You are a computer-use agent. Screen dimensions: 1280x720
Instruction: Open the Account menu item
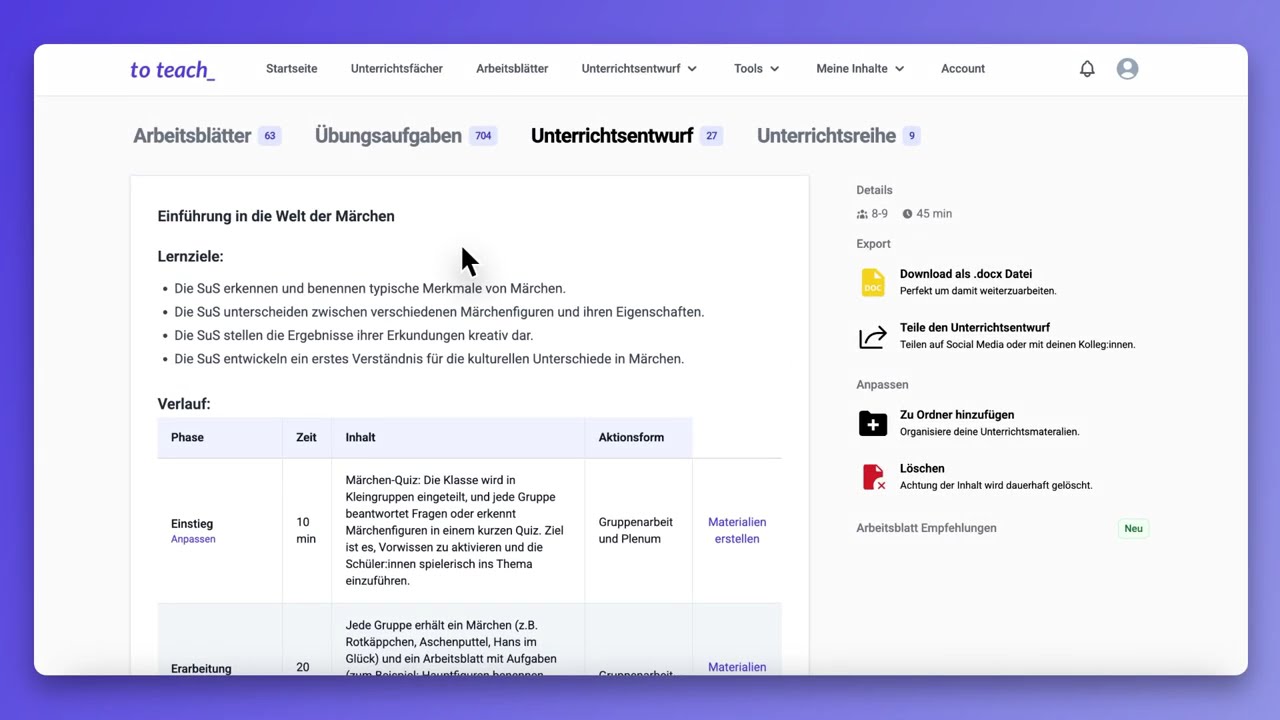point(963,69)
